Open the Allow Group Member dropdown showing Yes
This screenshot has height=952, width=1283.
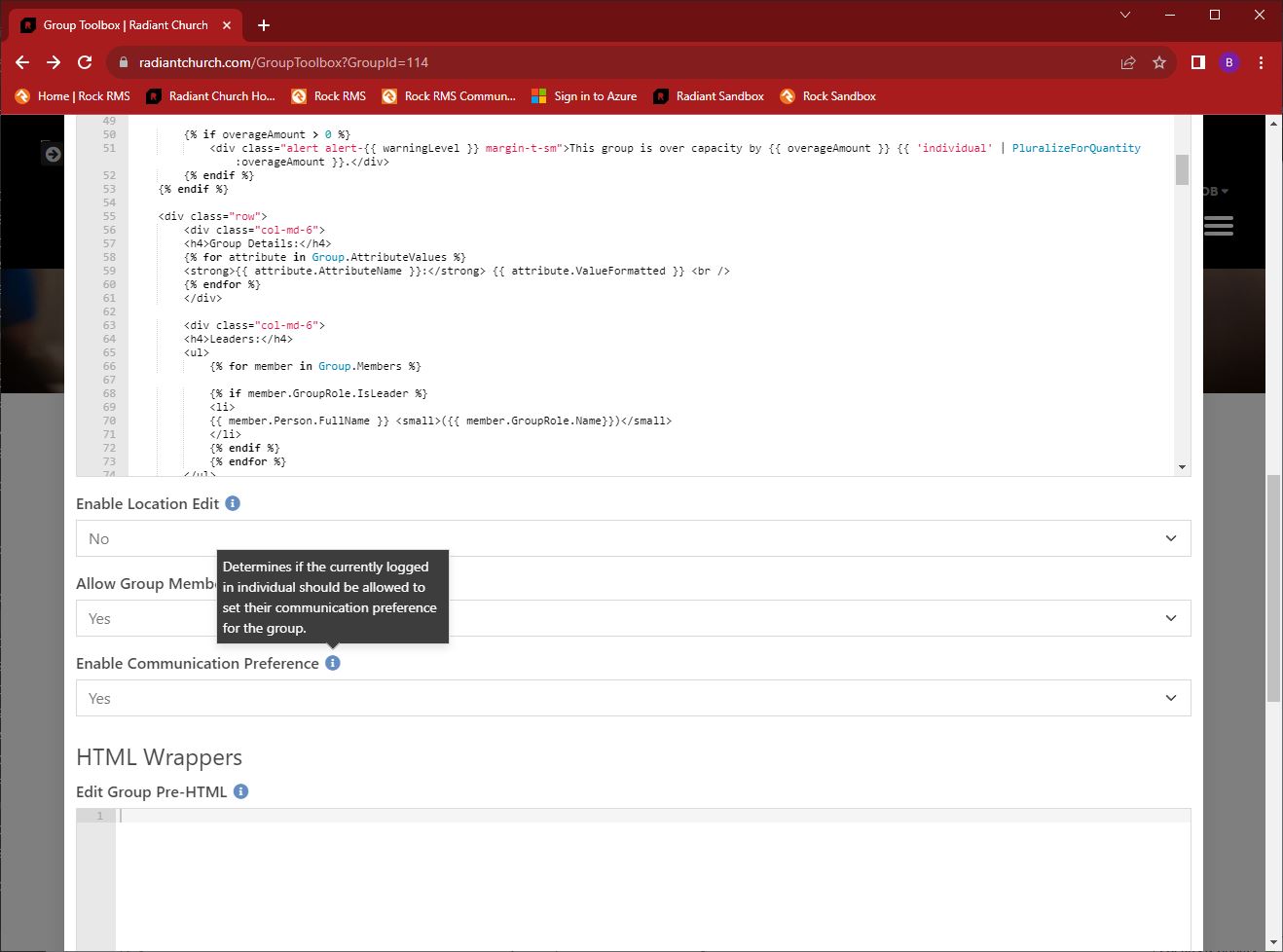click(633, 618)
